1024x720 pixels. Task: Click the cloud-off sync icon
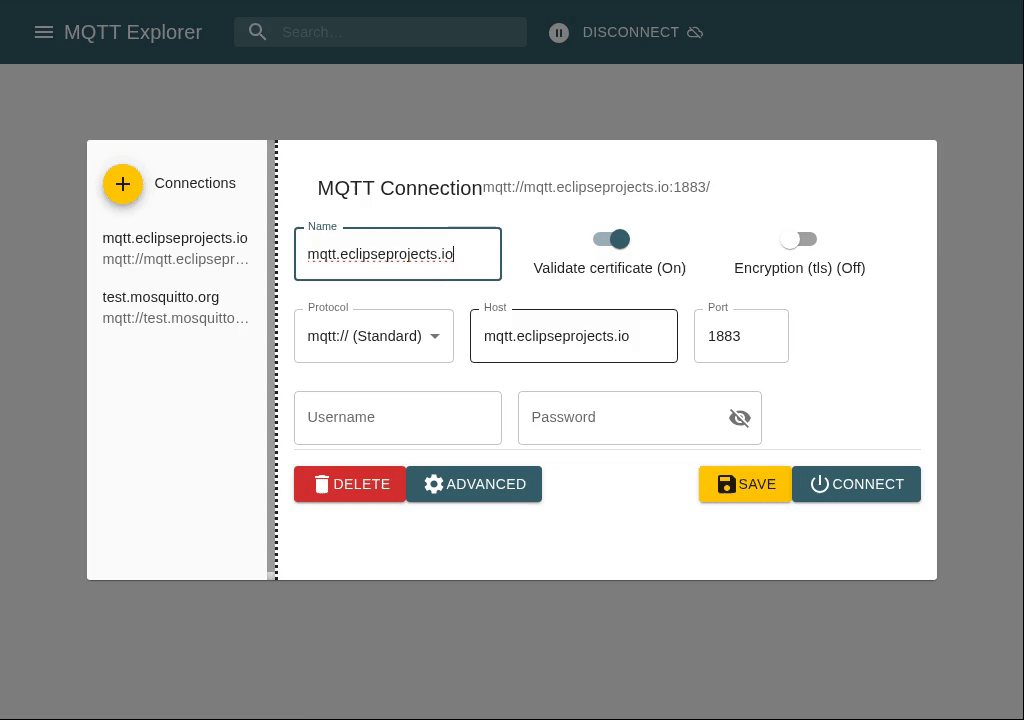[696, 32]
